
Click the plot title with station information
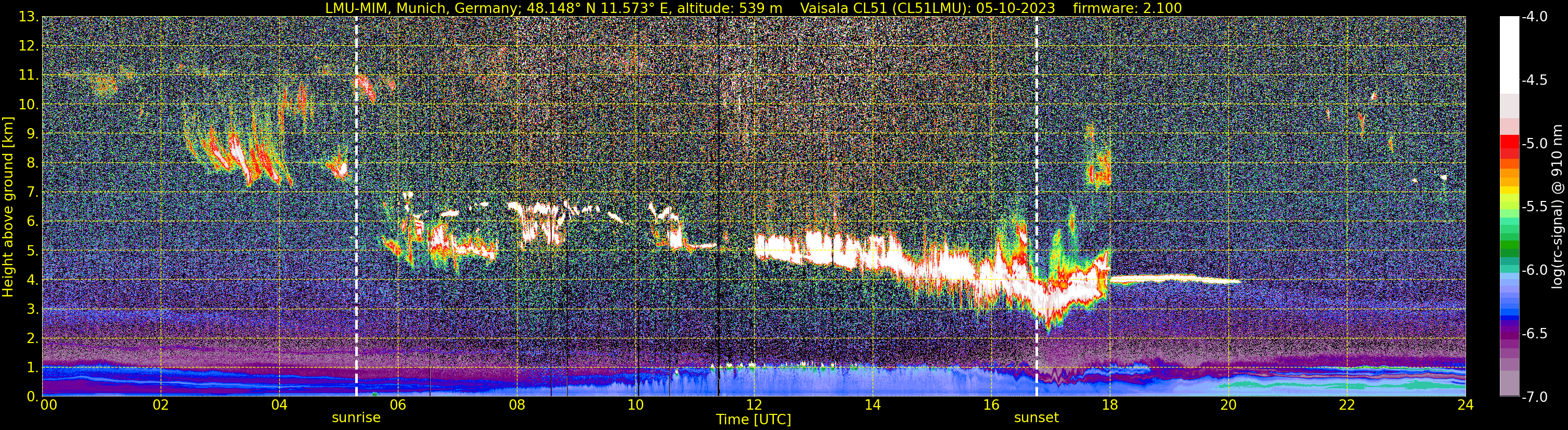[754, 8]
